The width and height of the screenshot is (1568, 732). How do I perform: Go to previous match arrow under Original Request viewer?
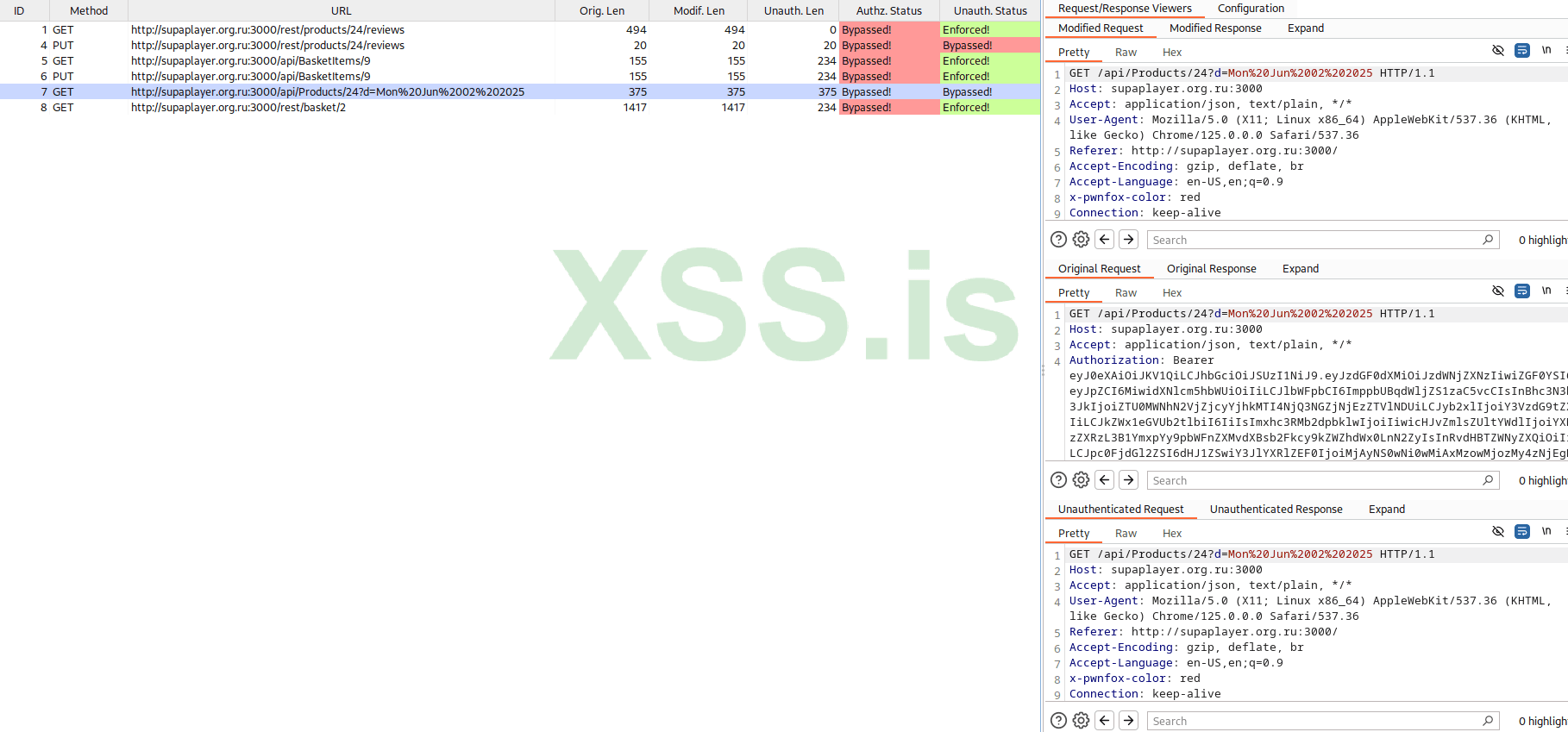(x=1105, y=480)
